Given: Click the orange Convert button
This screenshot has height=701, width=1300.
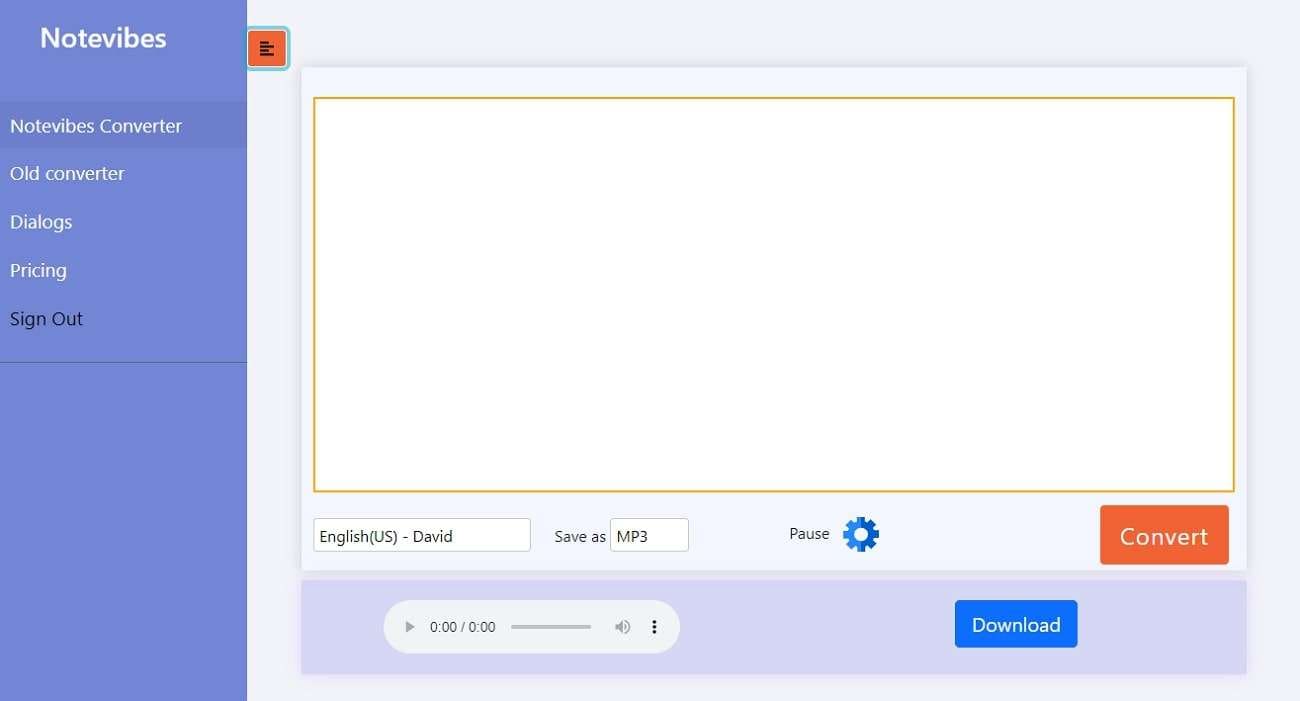Looking at the screenshot, I should 1164,535.
